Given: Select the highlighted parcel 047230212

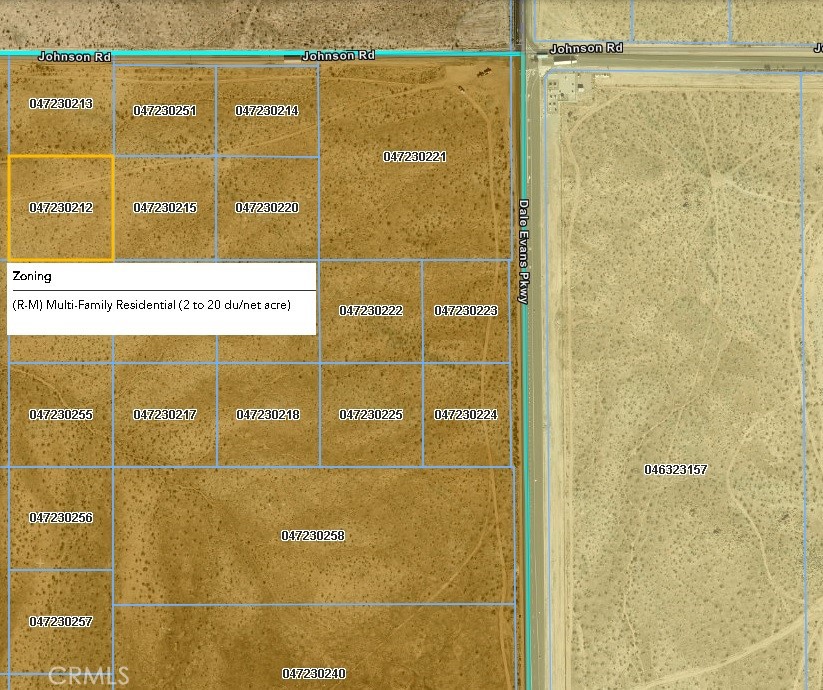Looking at the screenshot, I should [x=61, y=208].
